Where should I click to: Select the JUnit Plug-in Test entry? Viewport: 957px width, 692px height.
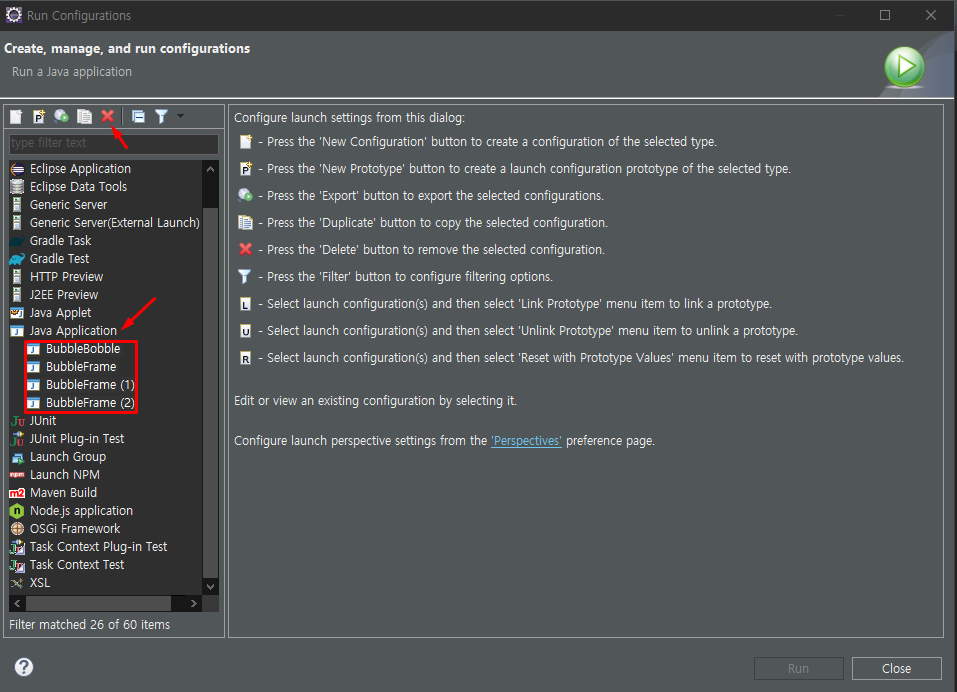point(77,439)
